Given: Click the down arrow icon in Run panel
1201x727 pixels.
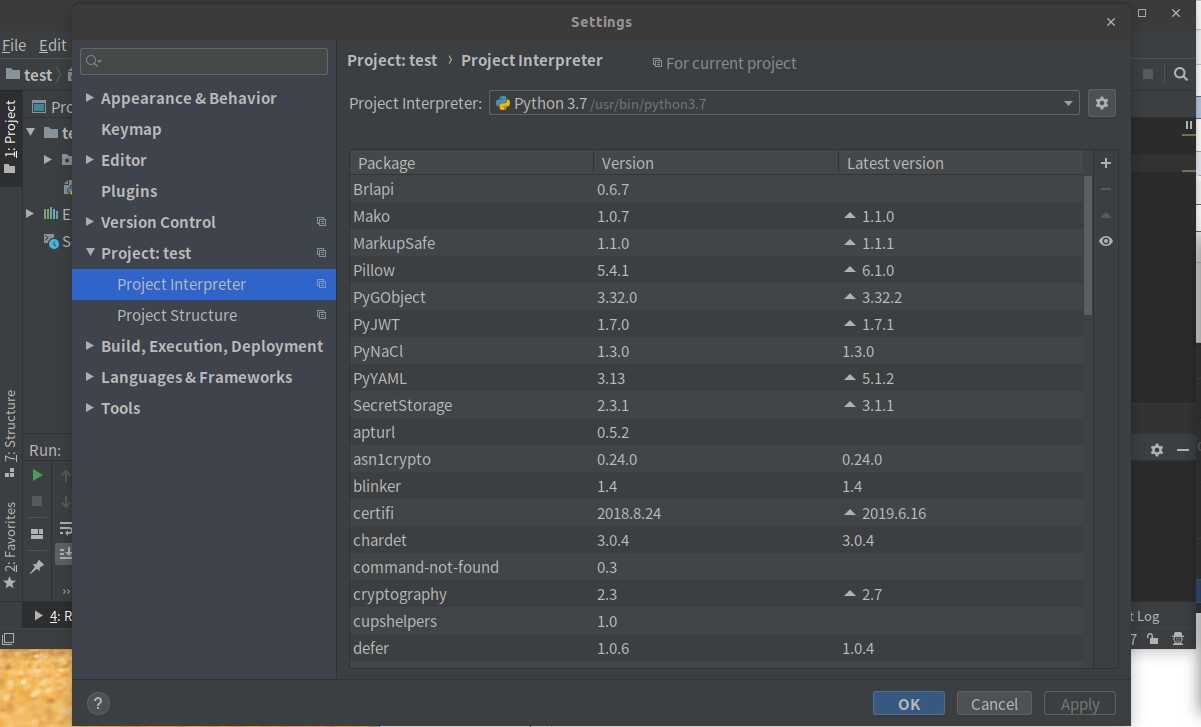Looking at the screenshot, I should point(65,501).
